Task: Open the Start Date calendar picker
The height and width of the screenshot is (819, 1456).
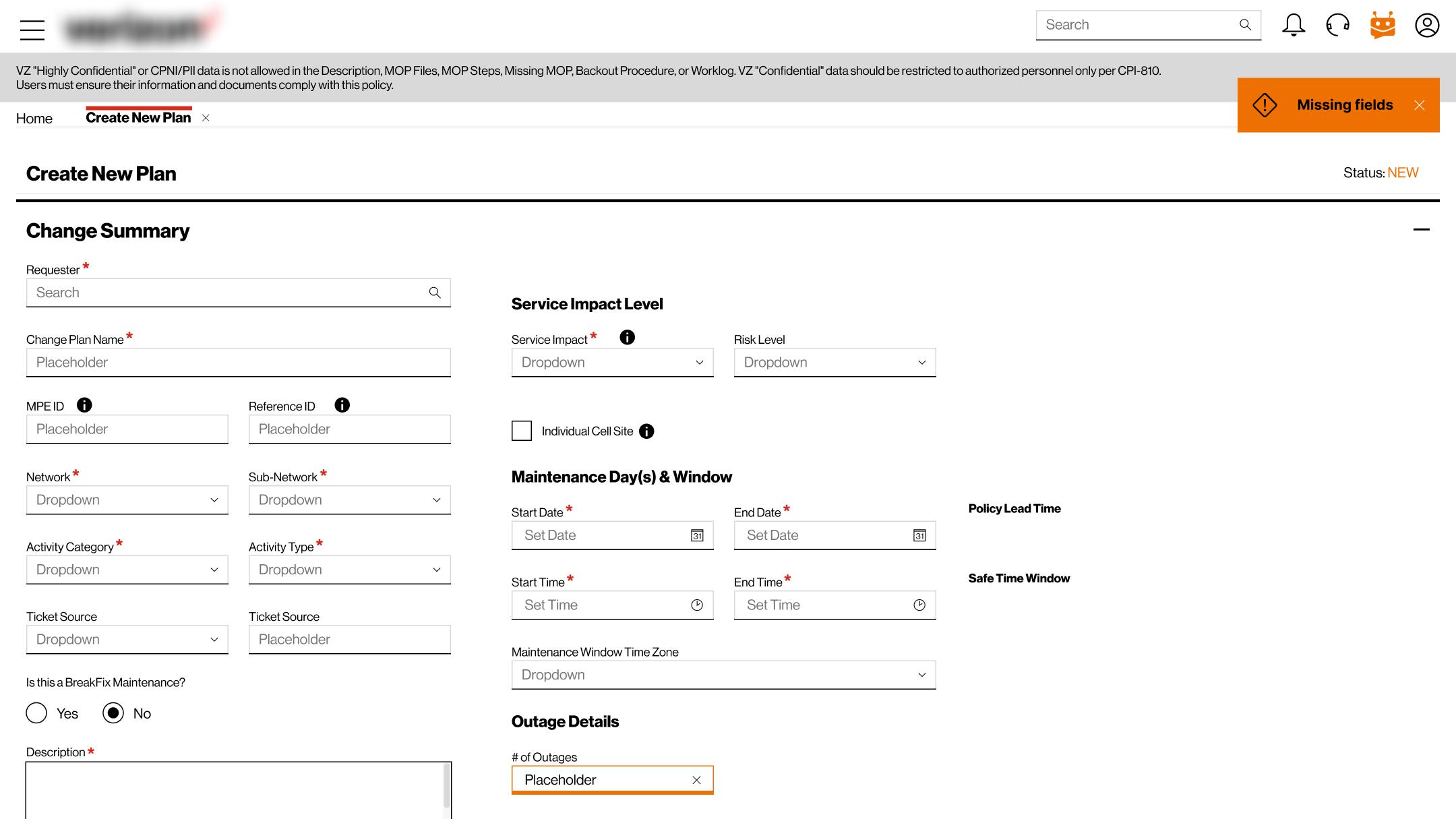Action: tap(697, 535)
